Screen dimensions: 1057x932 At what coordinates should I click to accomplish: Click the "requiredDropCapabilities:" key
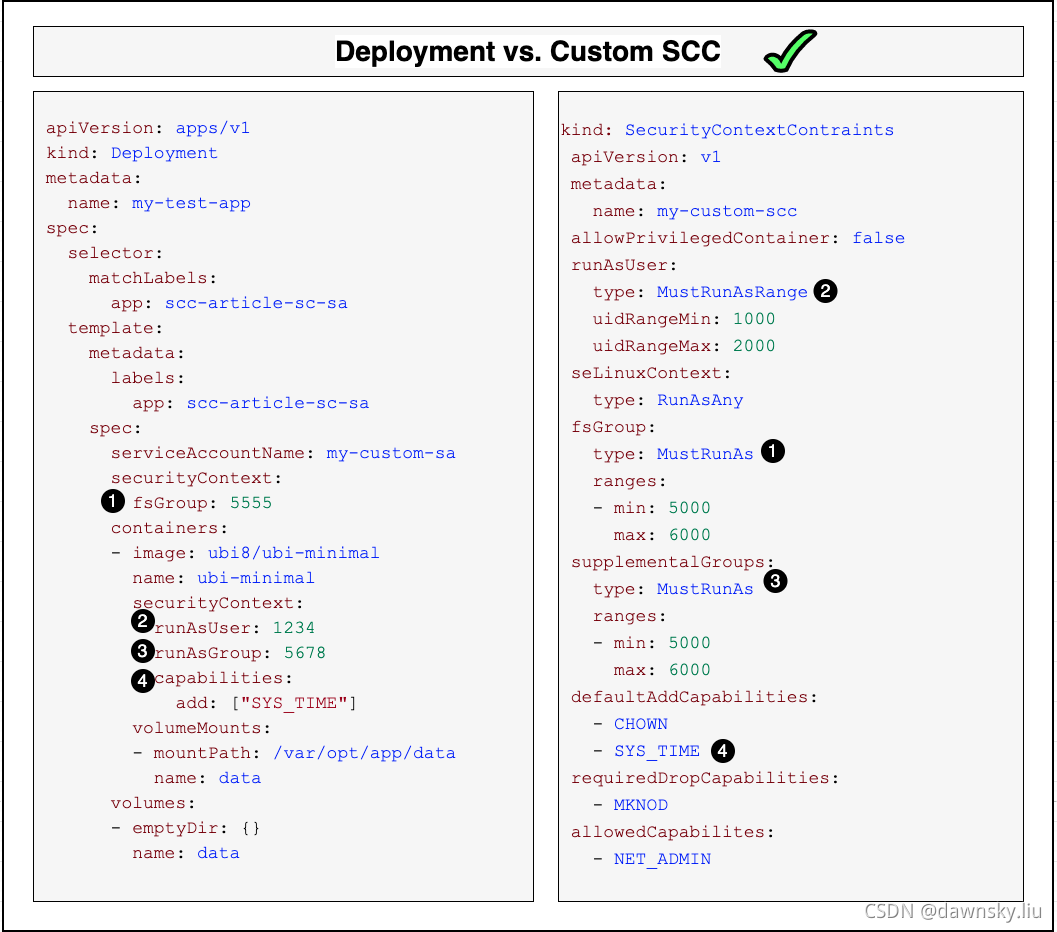pyautogui.click(x=705, y=778)
